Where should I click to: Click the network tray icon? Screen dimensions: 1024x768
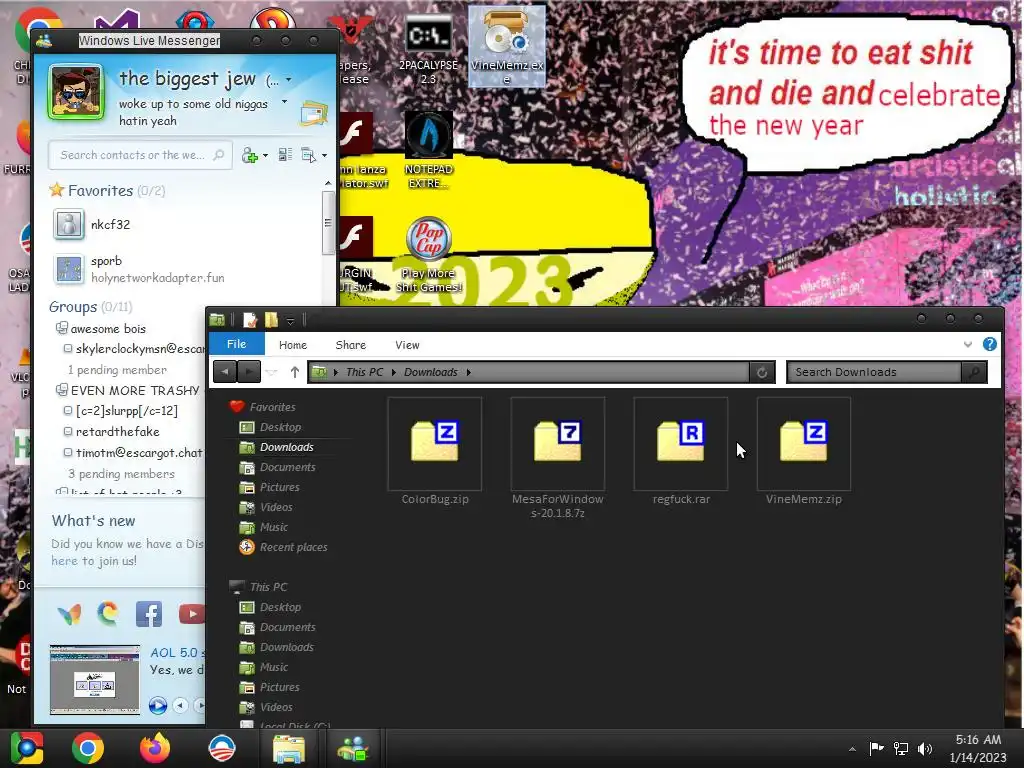click(901, 749)
